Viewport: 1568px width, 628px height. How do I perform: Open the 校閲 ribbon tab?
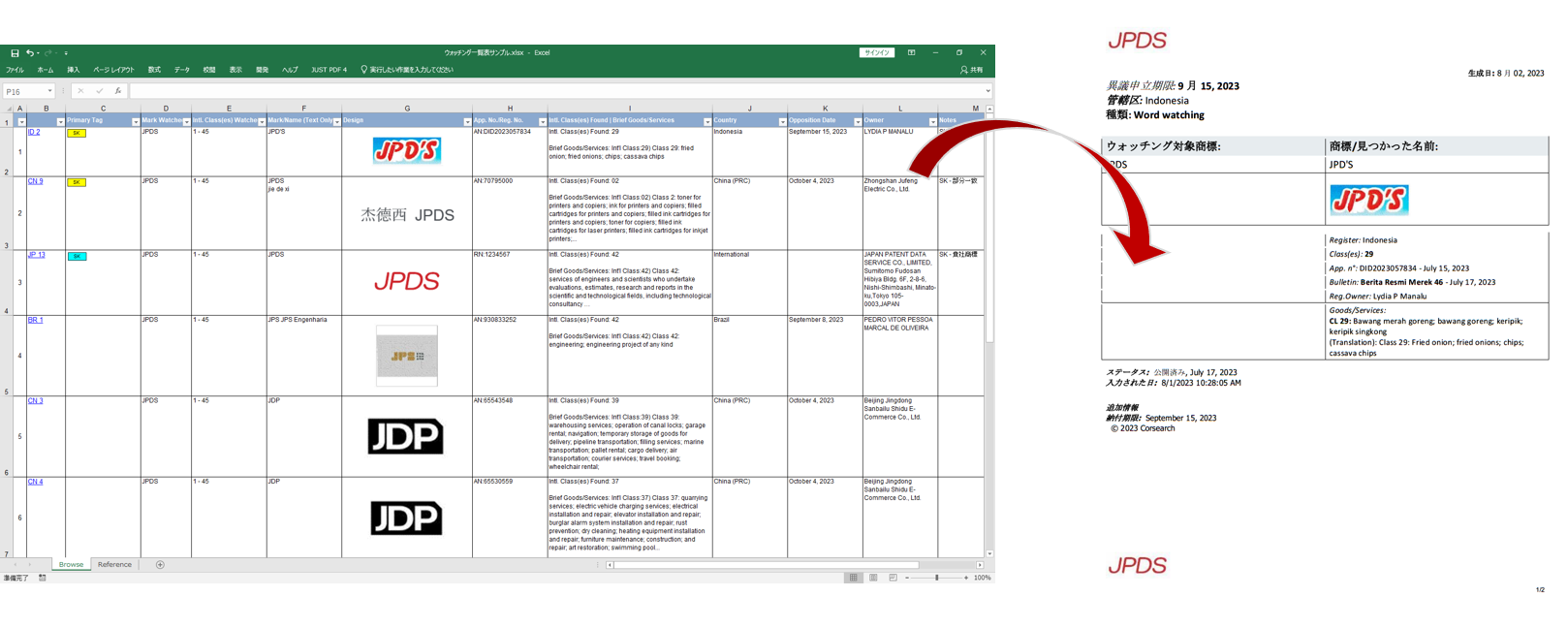click(x=209, y=70)
